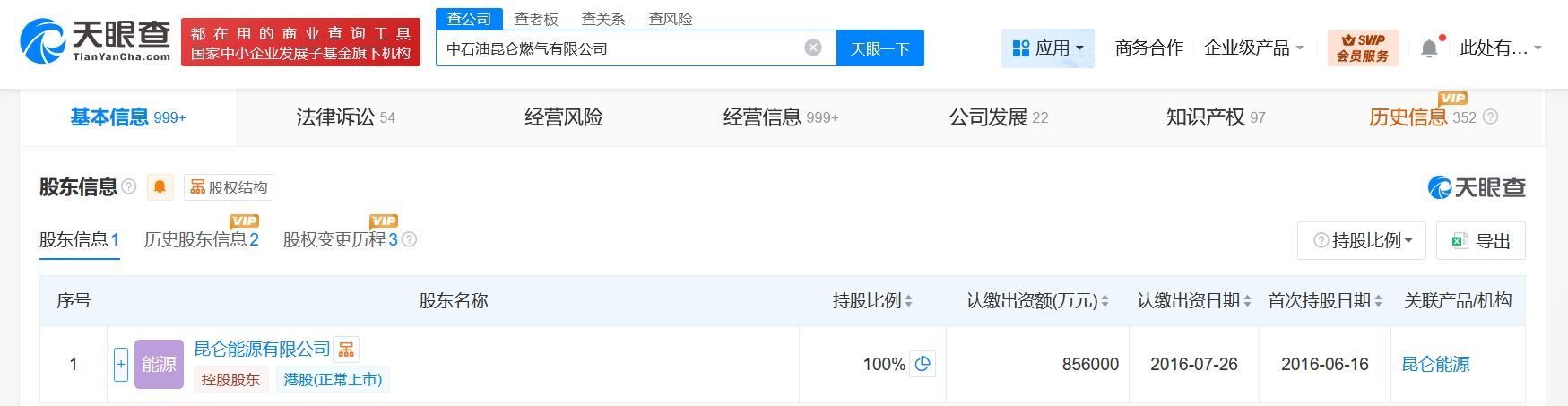Viewport: 1568px width, 406px height.
Task: Open the 持股比例 filter dropdown
Action: click(x=1361, y=240)
